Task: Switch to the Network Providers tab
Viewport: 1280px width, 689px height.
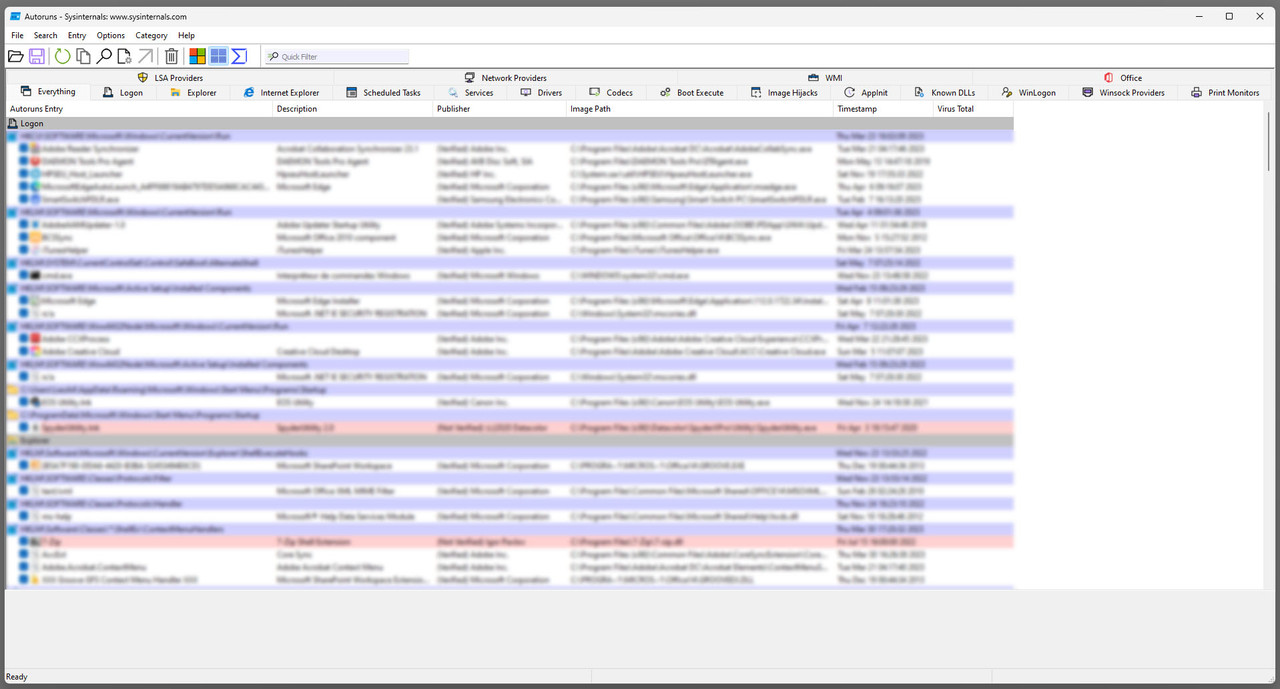Action: click(505, 77)
